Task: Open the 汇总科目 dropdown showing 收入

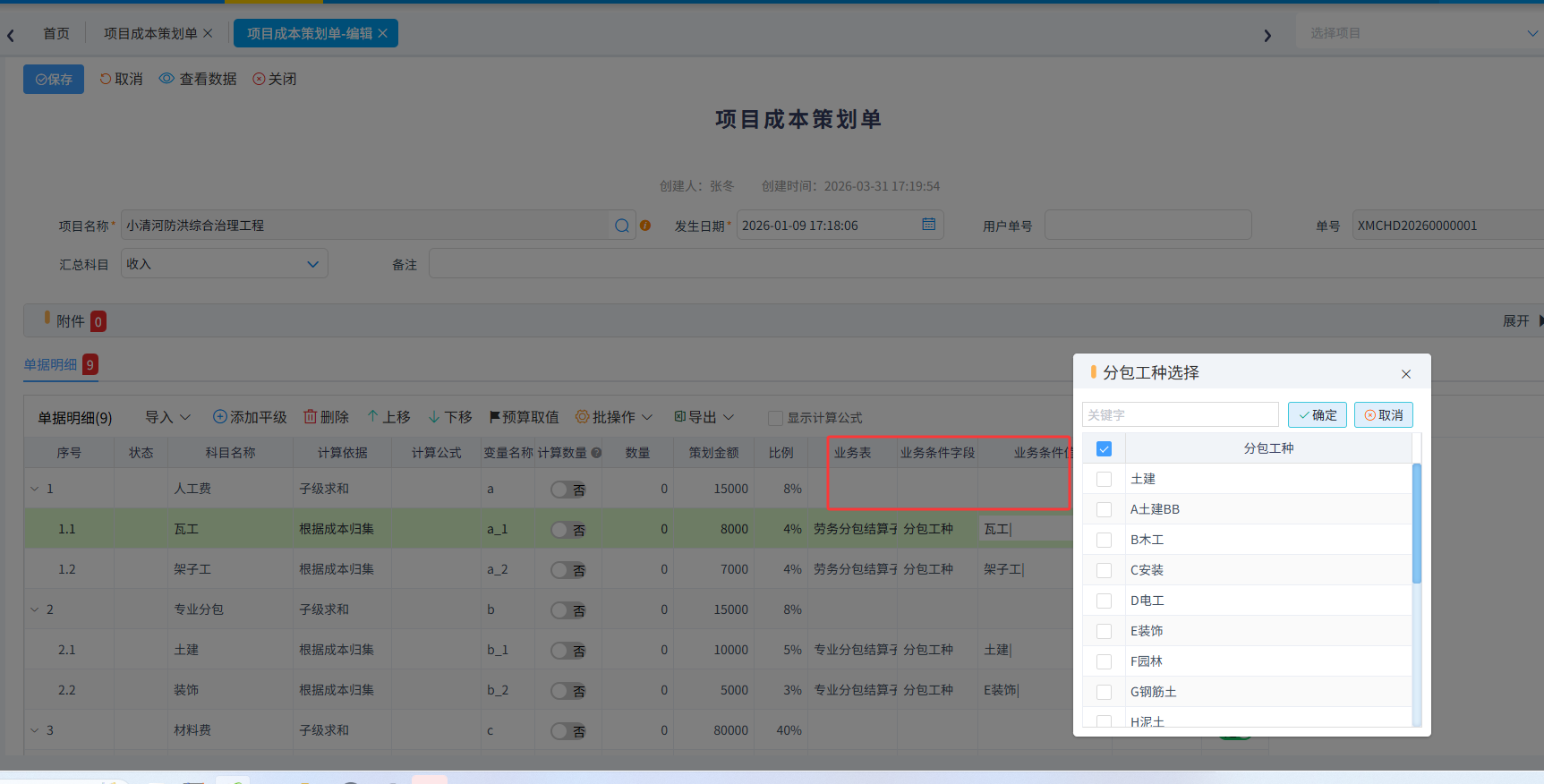Action: [225, 264]
